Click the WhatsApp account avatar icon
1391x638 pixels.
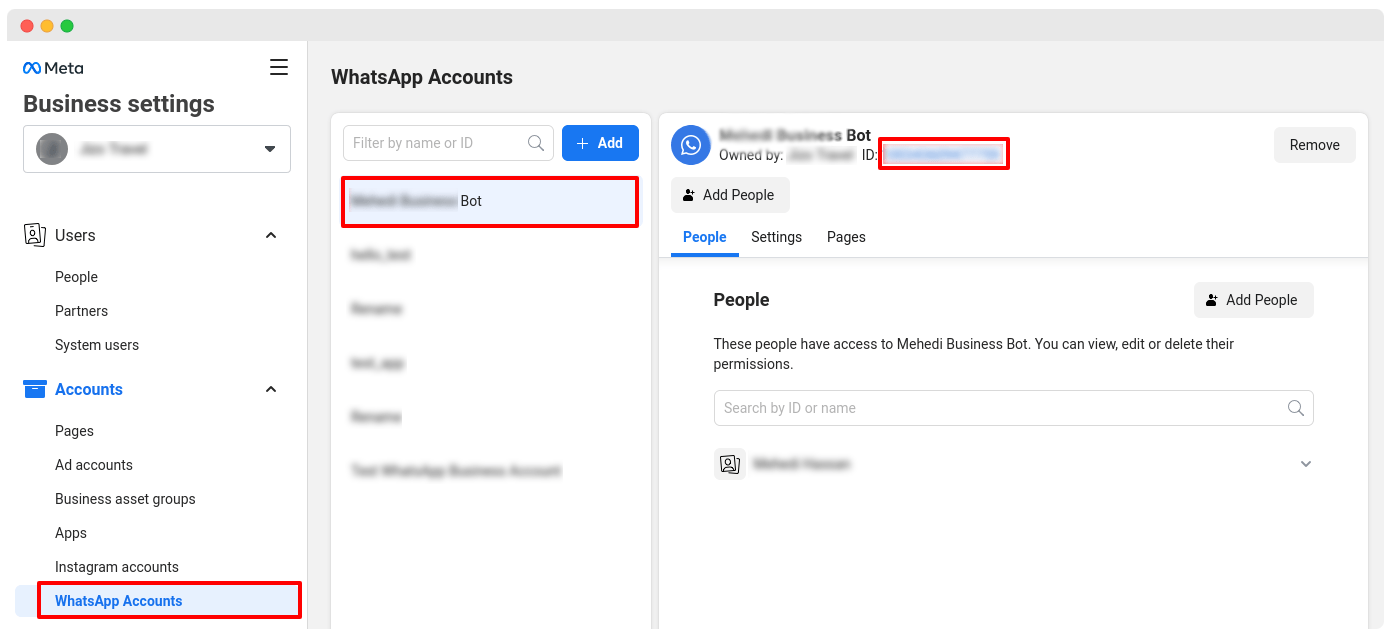691,145
